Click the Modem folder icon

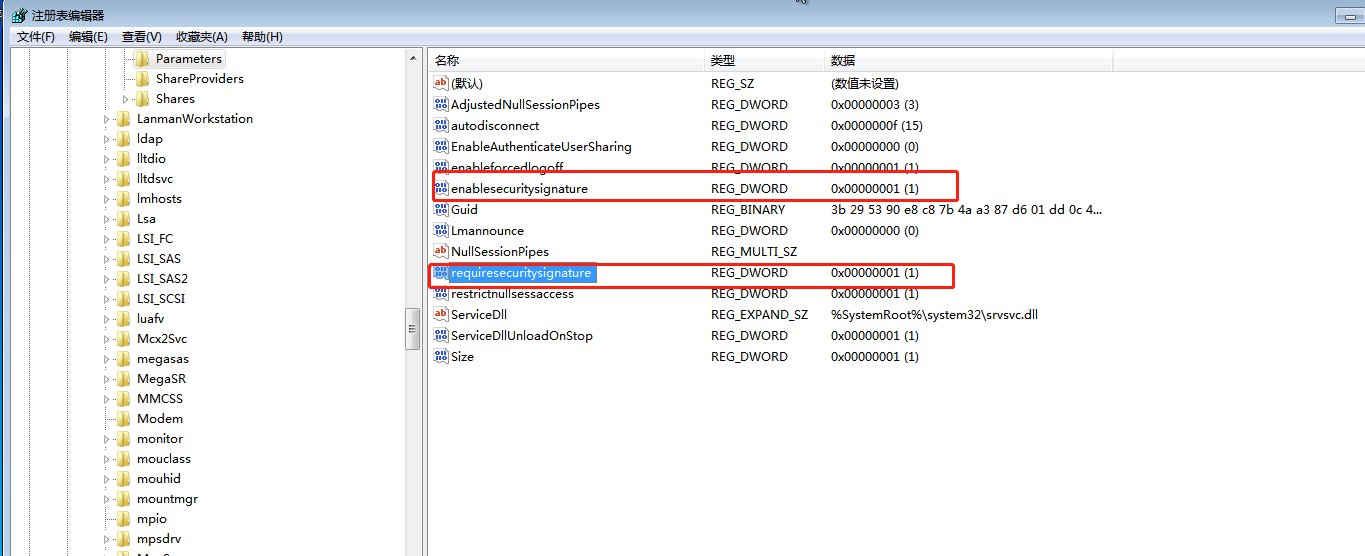[124, 419]
